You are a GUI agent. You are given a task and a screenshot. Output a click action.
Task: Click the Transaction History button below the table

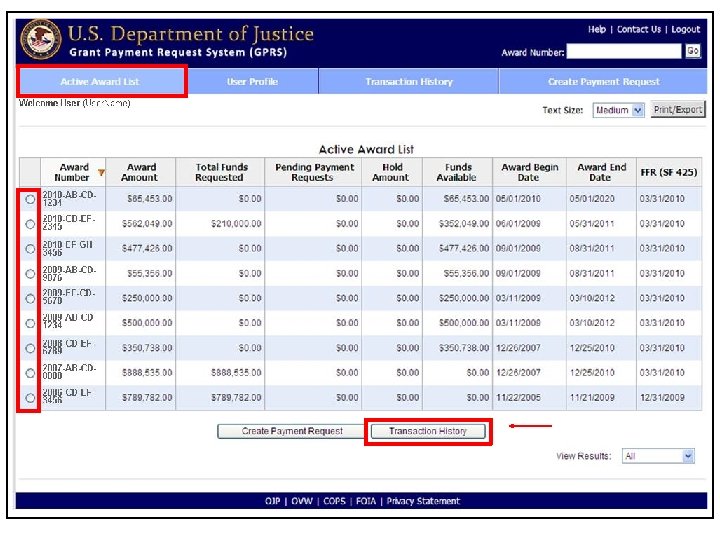coord(428,431)
